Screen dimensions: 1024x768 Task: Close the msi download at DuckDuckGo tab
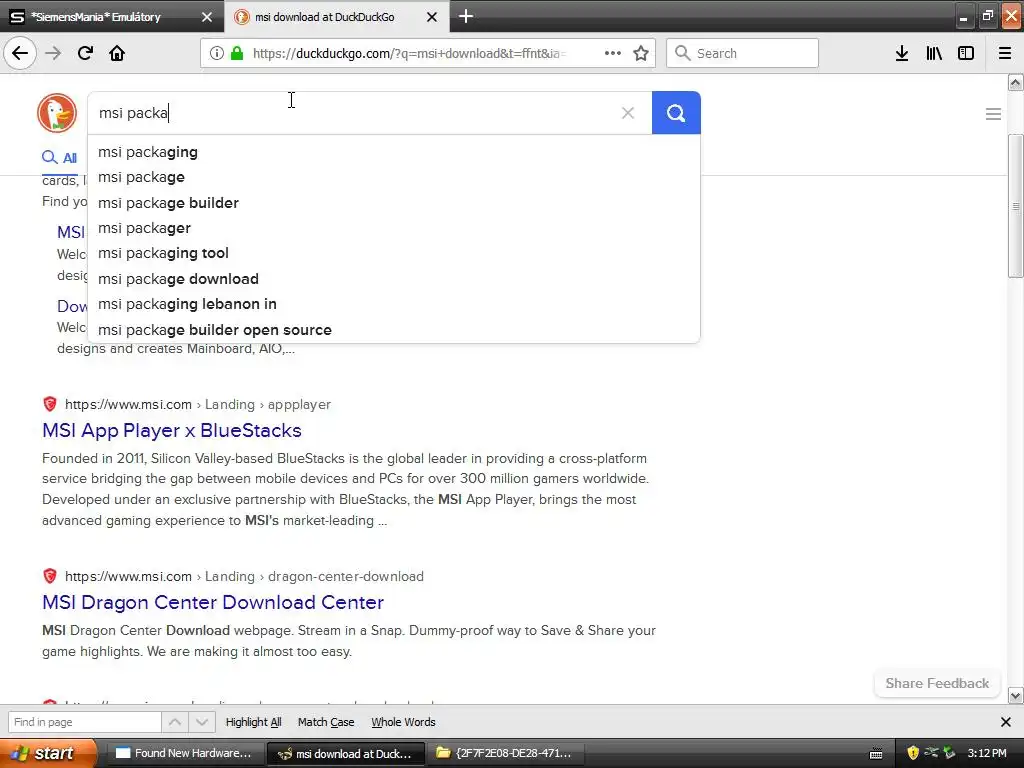click(432, 17)
